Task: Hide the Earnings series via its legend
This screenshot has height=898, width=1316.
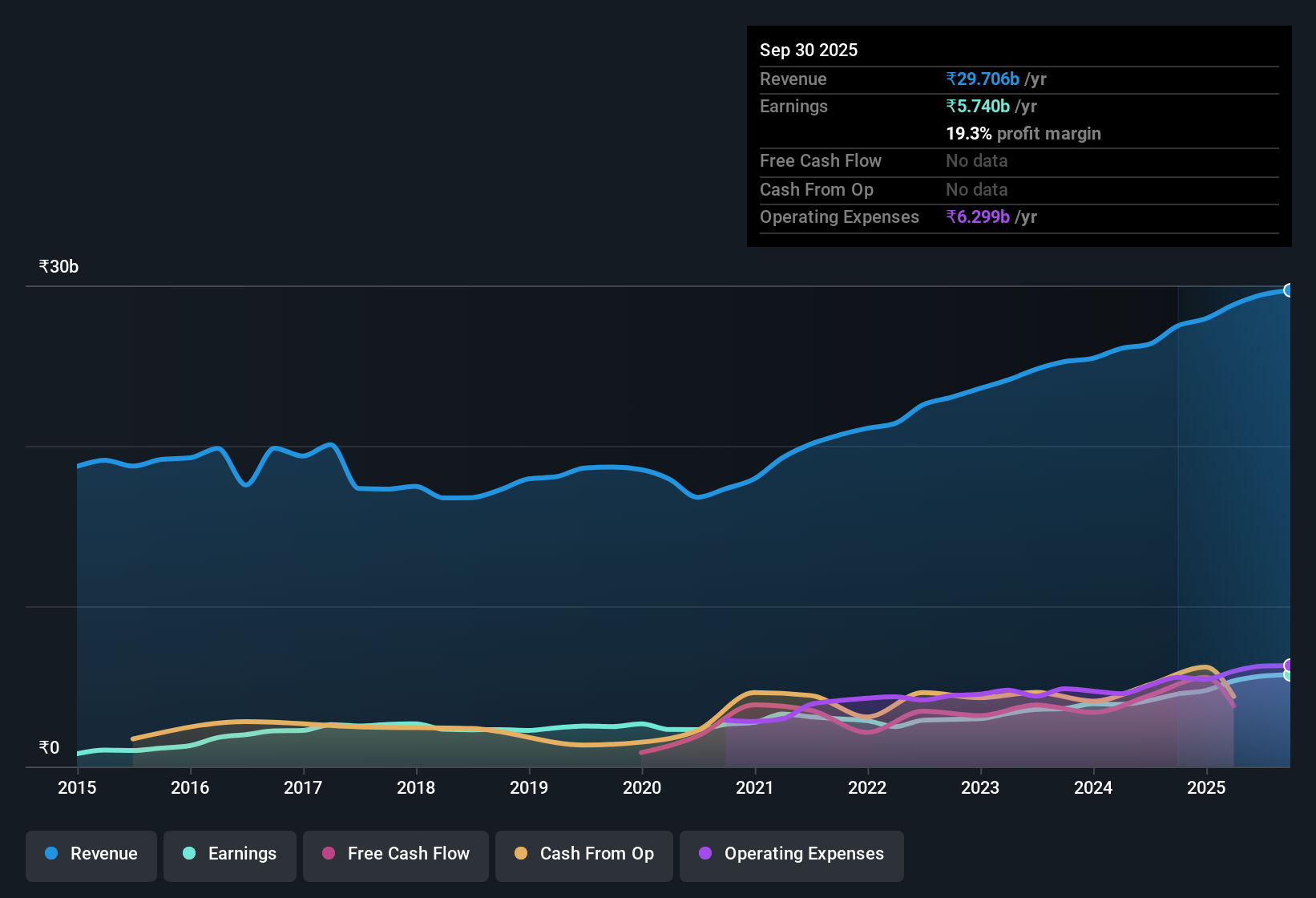Action: pyautogui.click(x=229, y=854)
